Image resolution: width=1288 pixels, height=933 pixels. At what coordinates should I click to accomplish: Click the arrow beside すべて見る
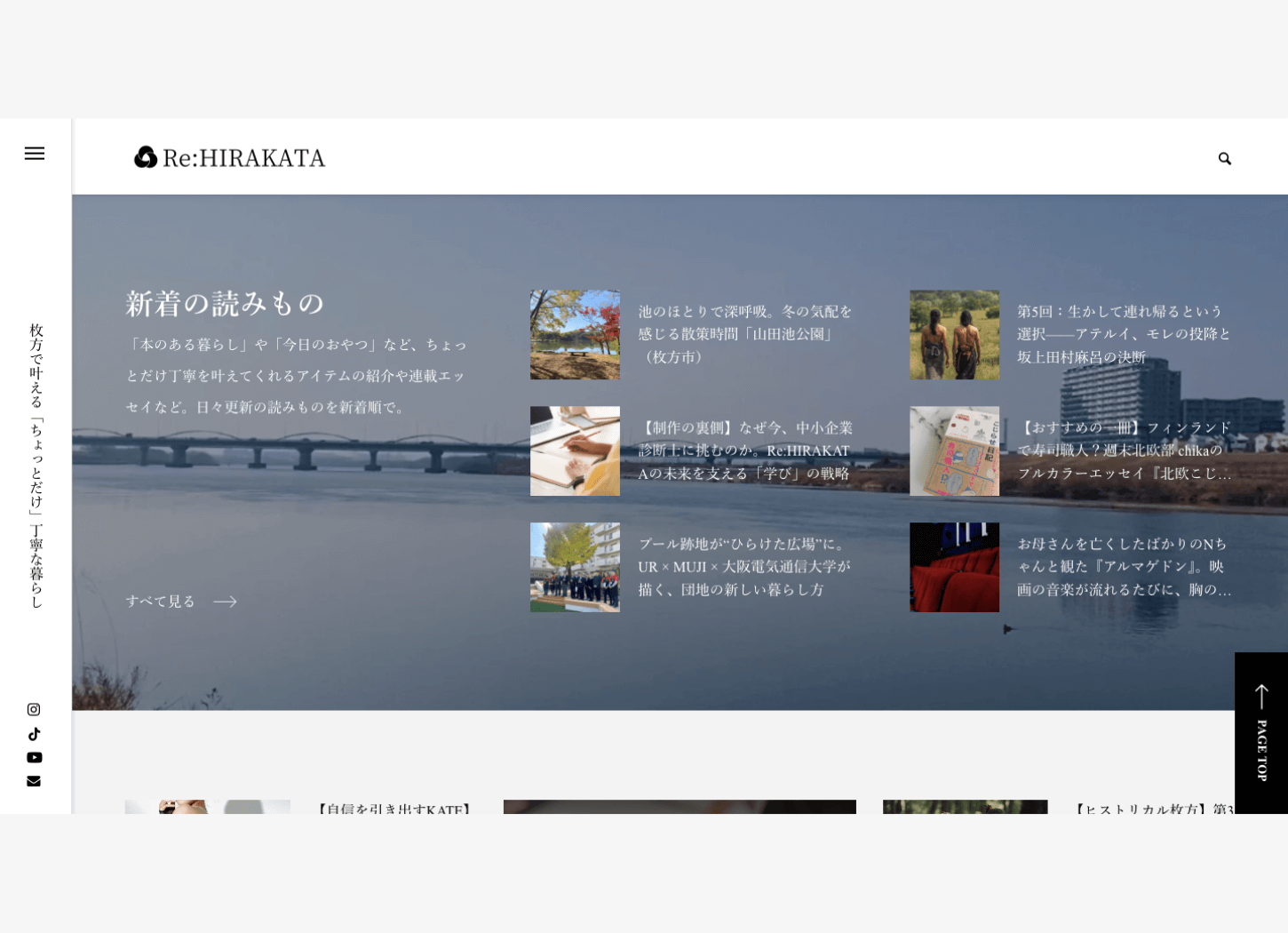(227, 602)
